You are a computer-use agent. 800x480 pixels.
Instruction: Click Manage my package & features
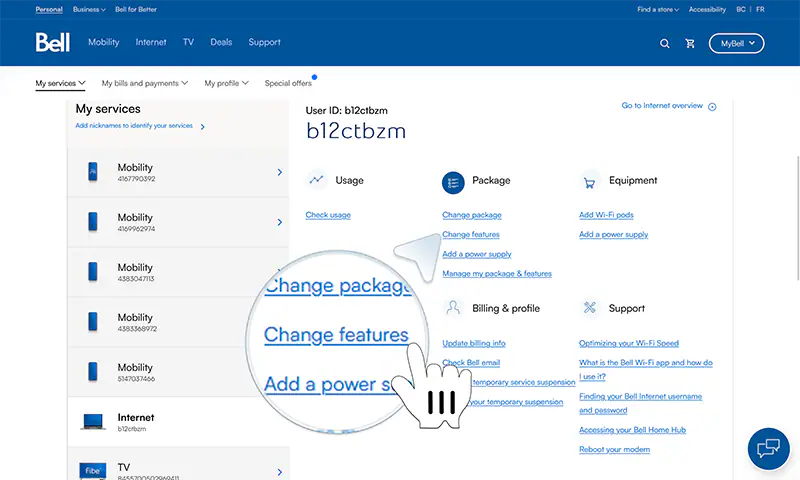tap(497, 273)
